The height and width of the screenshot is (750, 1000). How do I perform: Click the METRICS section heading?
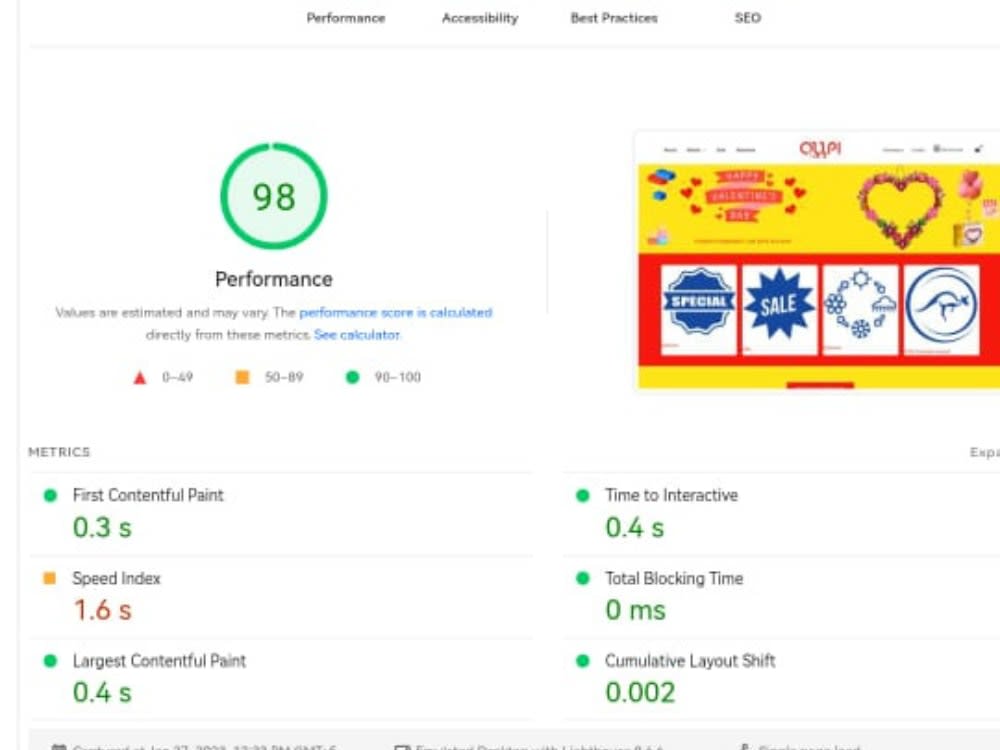(59, 452)
